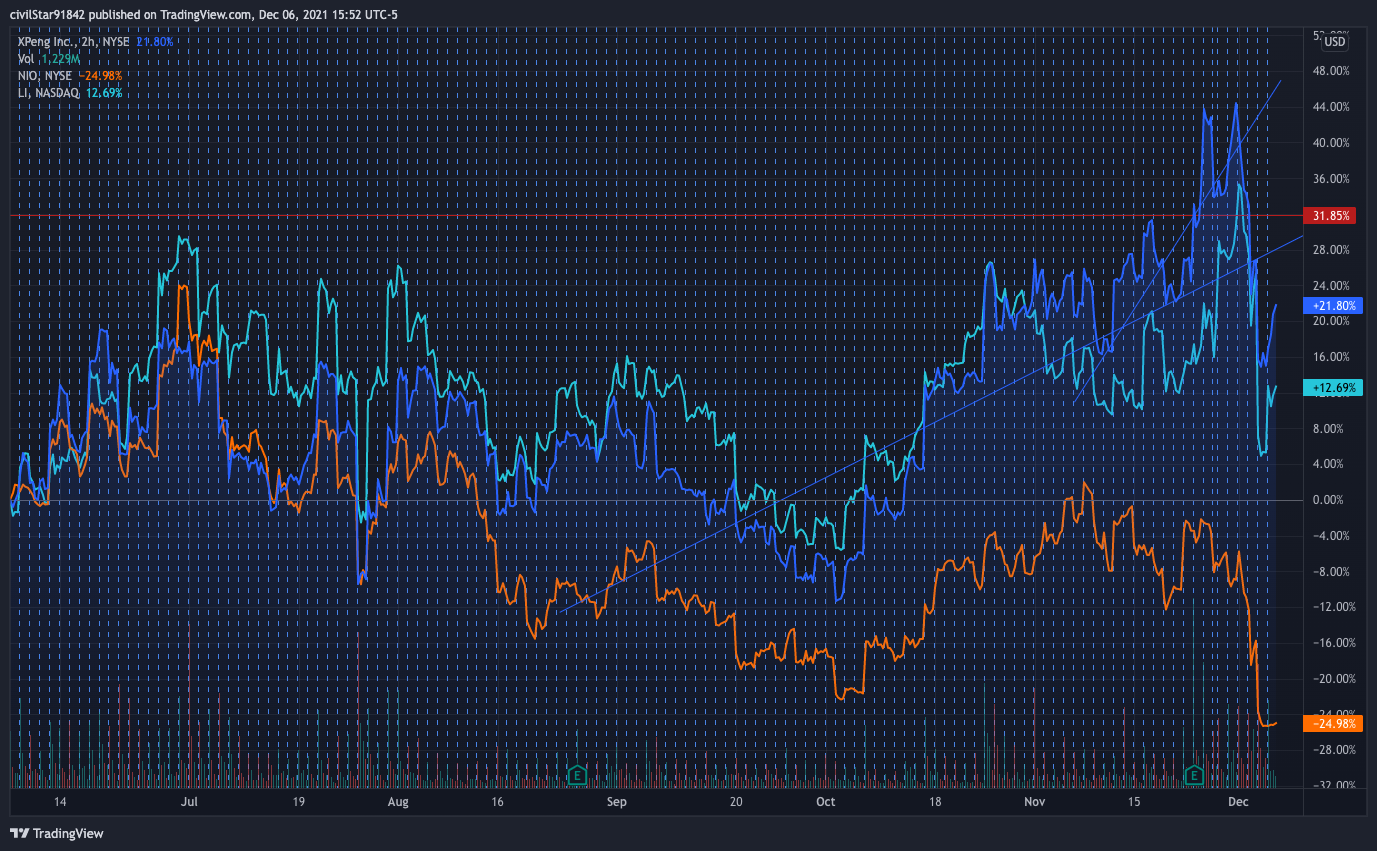Click the 28.00% y-axis label
The image size is (1377, 851).
tap(1332, 250)
